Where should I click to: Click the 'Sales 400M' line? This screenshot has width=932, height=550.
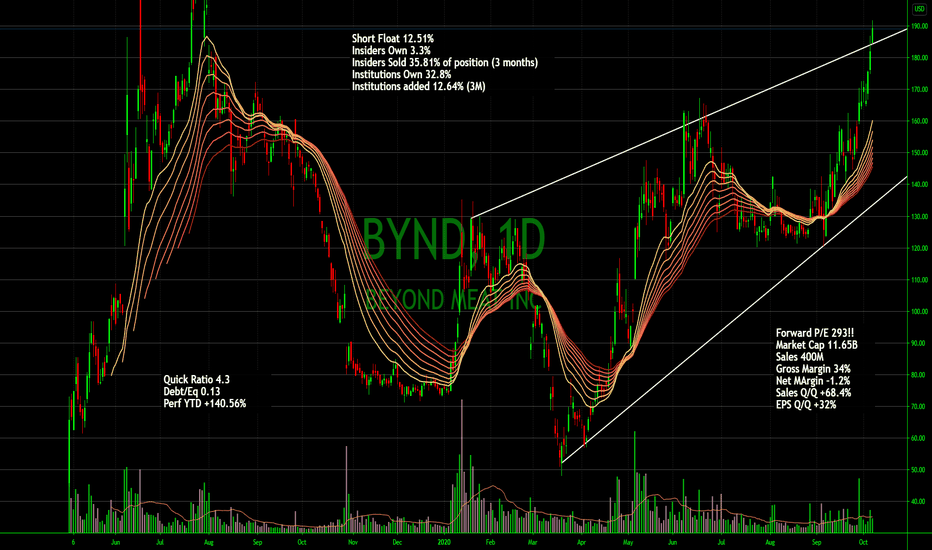tap(799, 357)
